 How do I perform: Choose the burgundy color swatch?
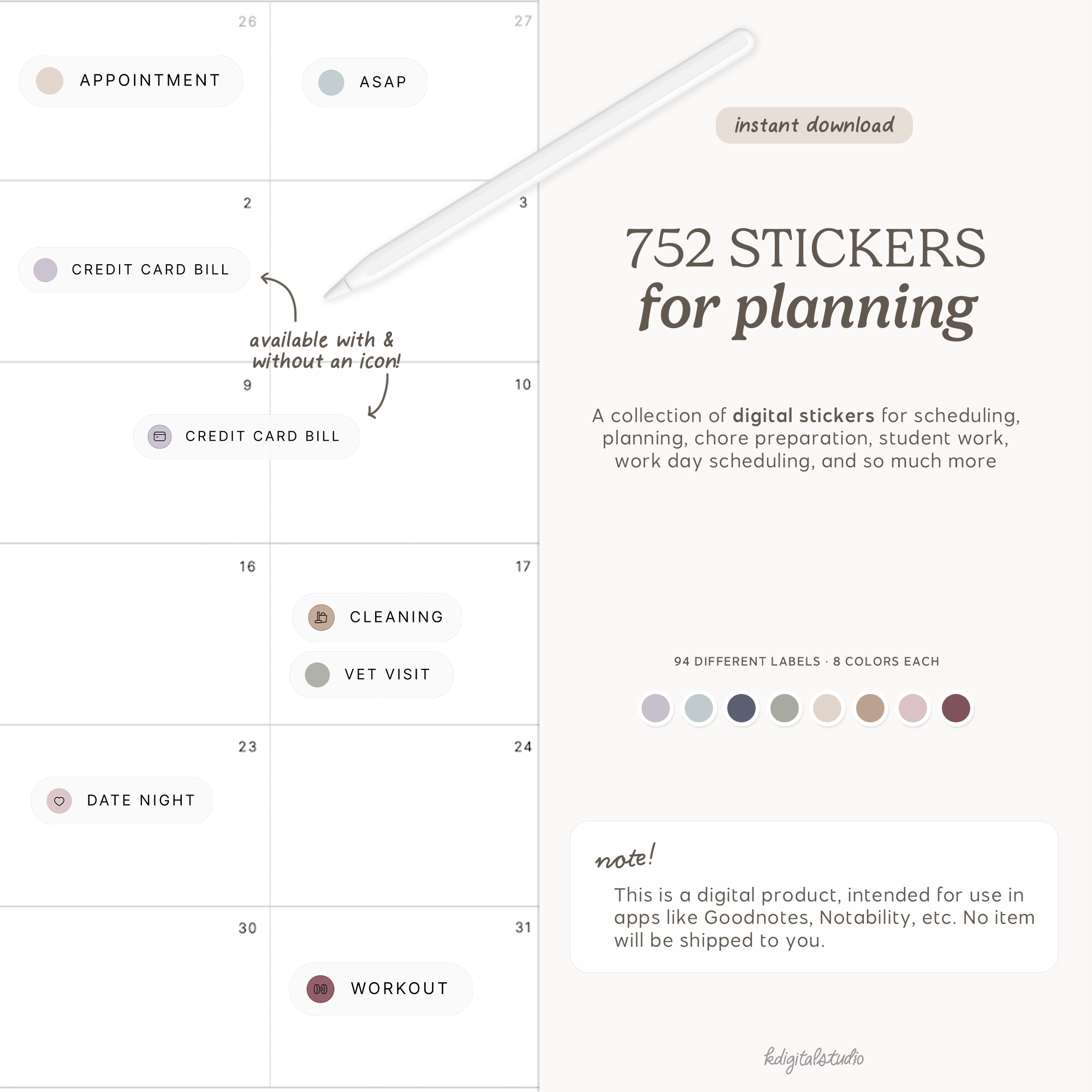956,708
